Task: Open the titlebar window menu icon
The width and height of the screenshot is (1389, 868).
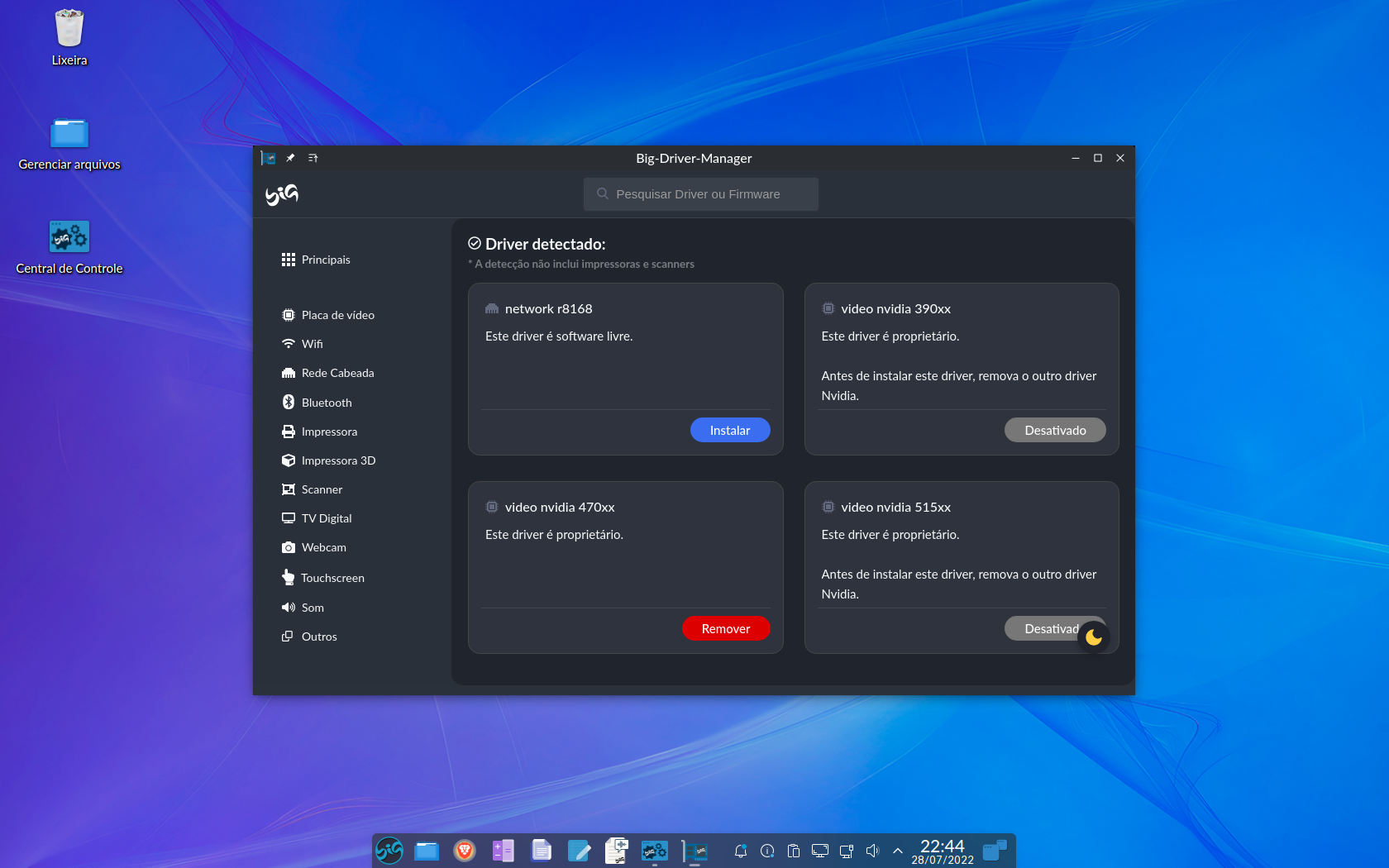Action: (313, 158)
